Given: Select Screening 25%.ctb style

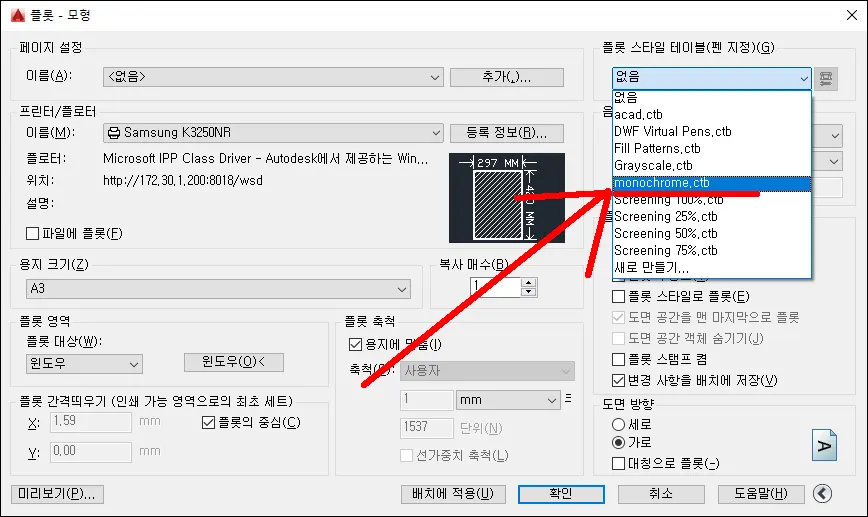Looking at the screenshot, I should 711,216.
